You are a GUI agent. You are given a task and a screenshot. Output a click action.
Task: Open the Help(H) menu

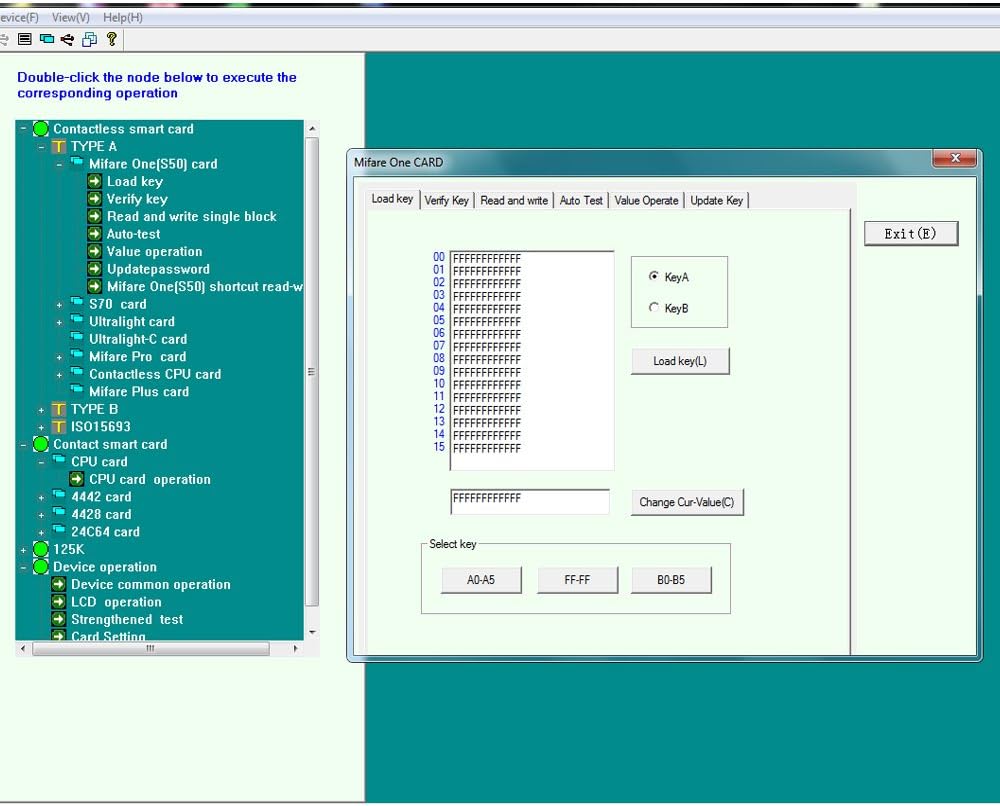click(x=123, y=18)
